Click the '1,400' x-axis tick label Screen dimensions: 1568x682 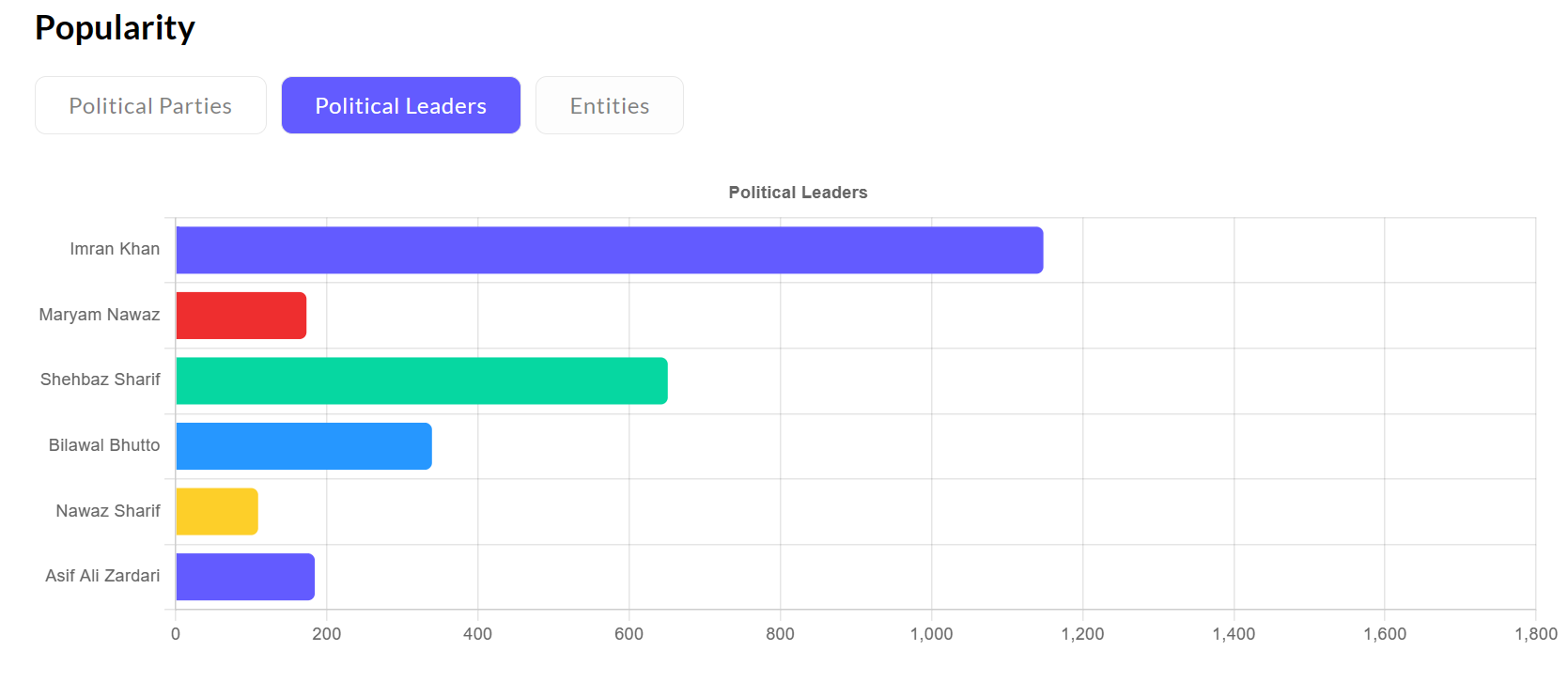1234,634
